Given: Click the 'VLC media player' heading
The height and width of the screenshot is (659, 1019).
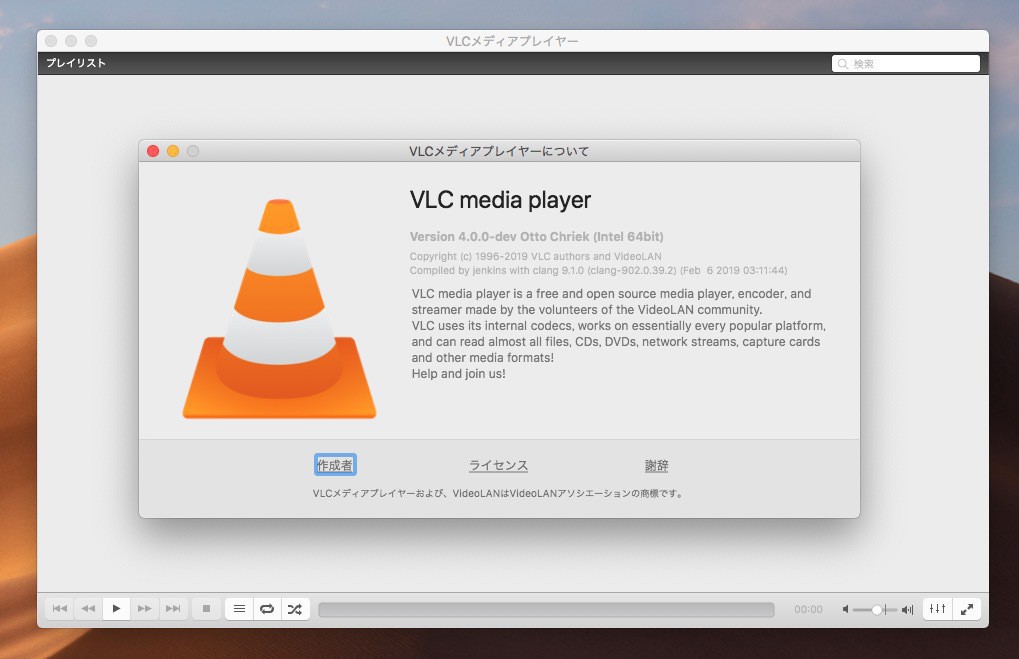Looking at the screenshot, I should coord(500,200).
